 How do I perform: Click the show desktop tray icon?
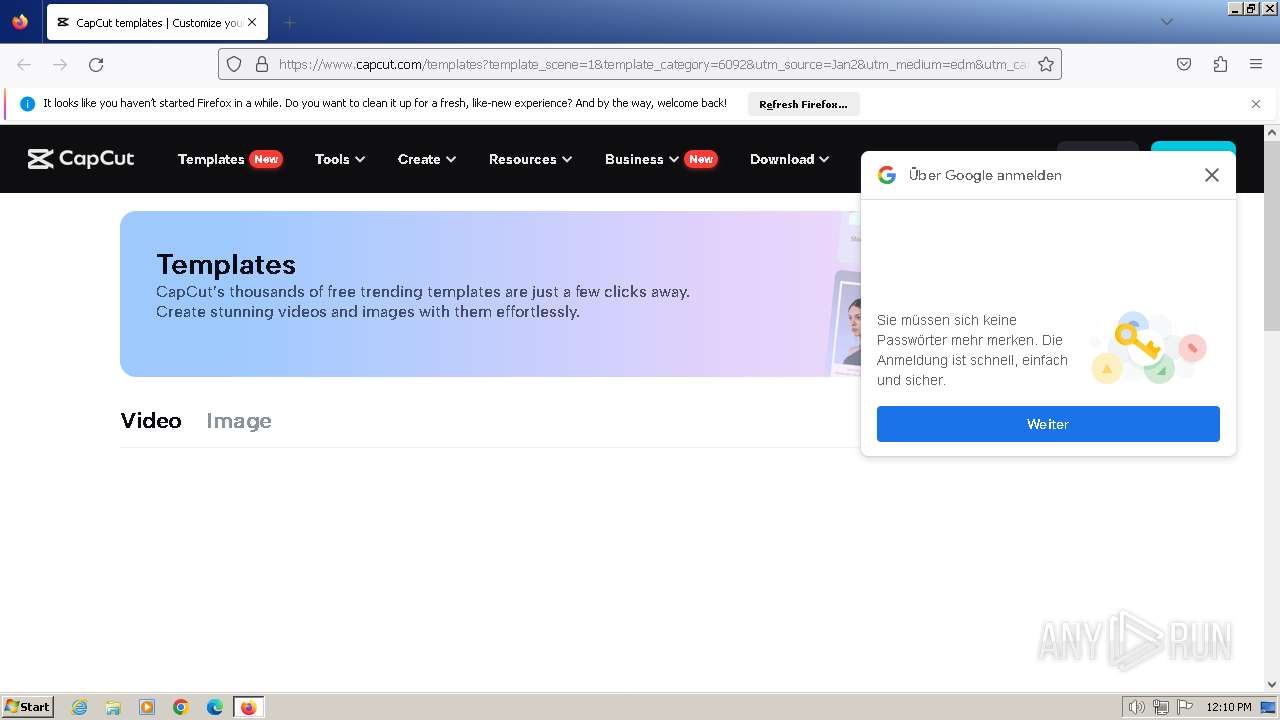(1268, 707)
